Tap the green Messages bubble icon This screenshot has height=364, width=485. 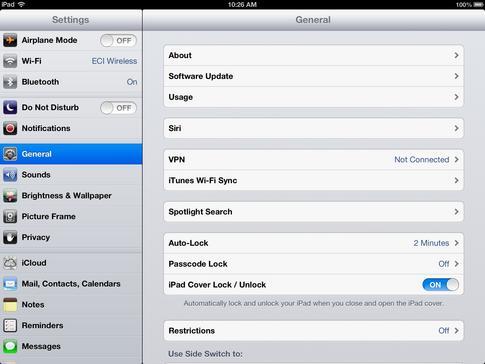(10, 346)
